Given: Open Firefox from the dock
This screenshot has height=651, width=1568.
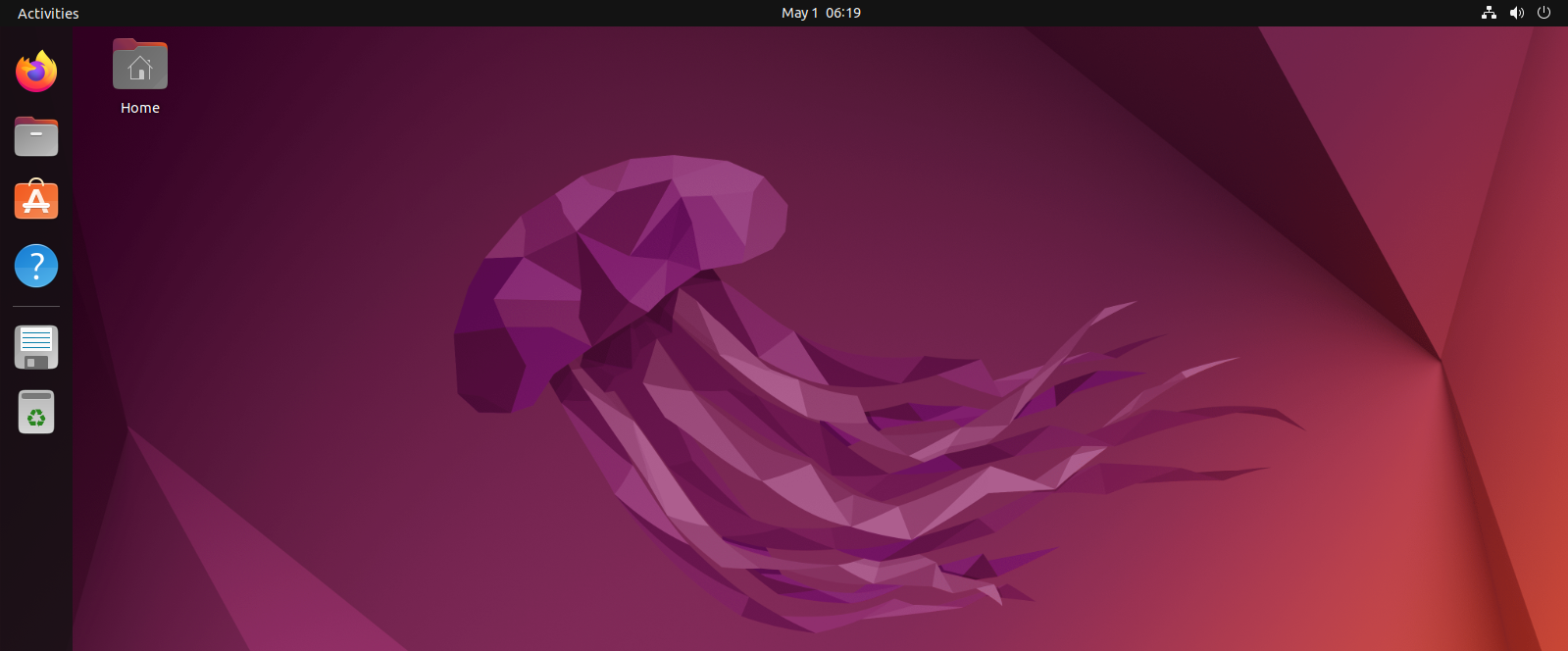Looking at the screenshot, I should point(36,72).
